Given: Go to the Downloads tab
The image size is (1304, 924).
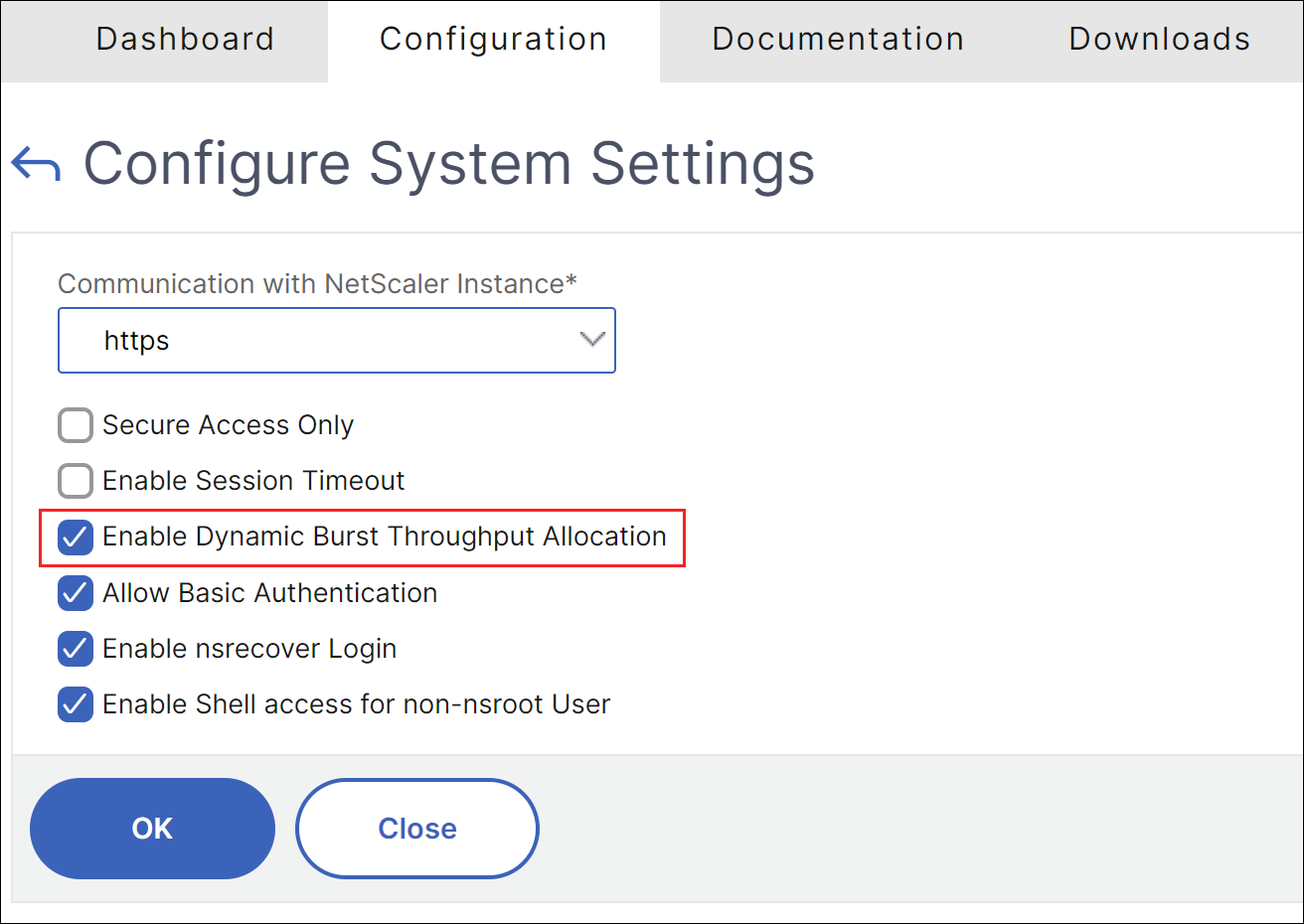Looking at the screenshot, I should (1159, 40).
